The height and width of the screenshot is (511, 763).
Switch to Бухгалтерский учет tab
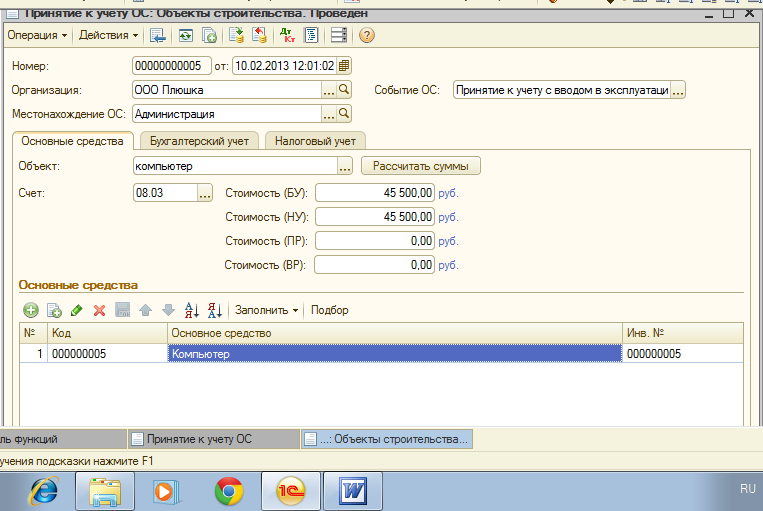point(199,141)
